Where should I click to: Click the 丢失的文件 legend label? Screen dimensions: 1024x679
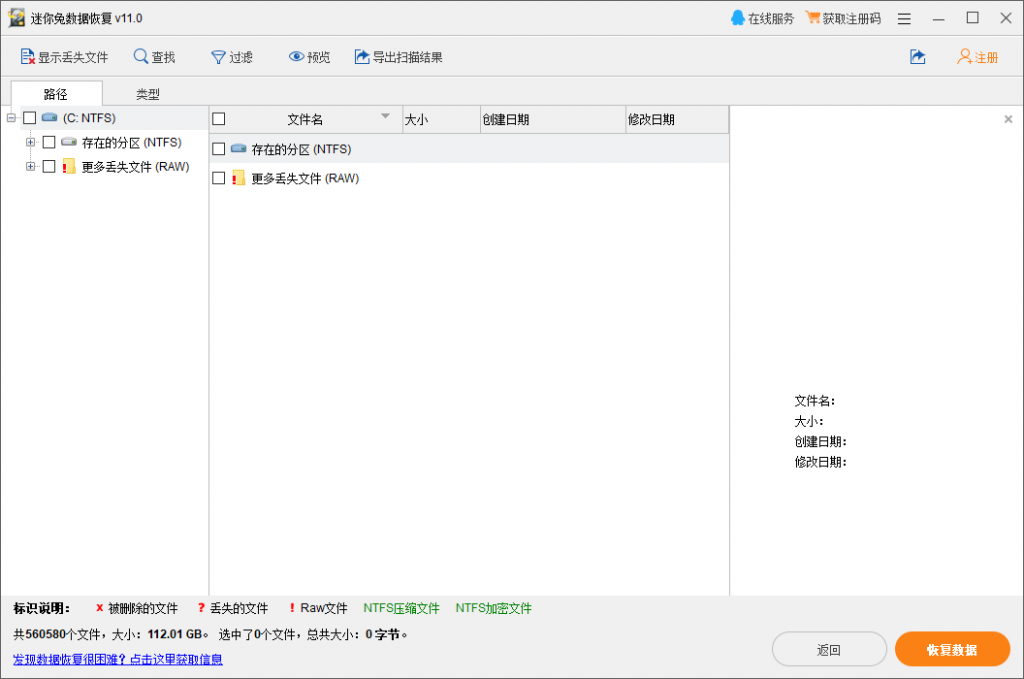coord(238,608)
